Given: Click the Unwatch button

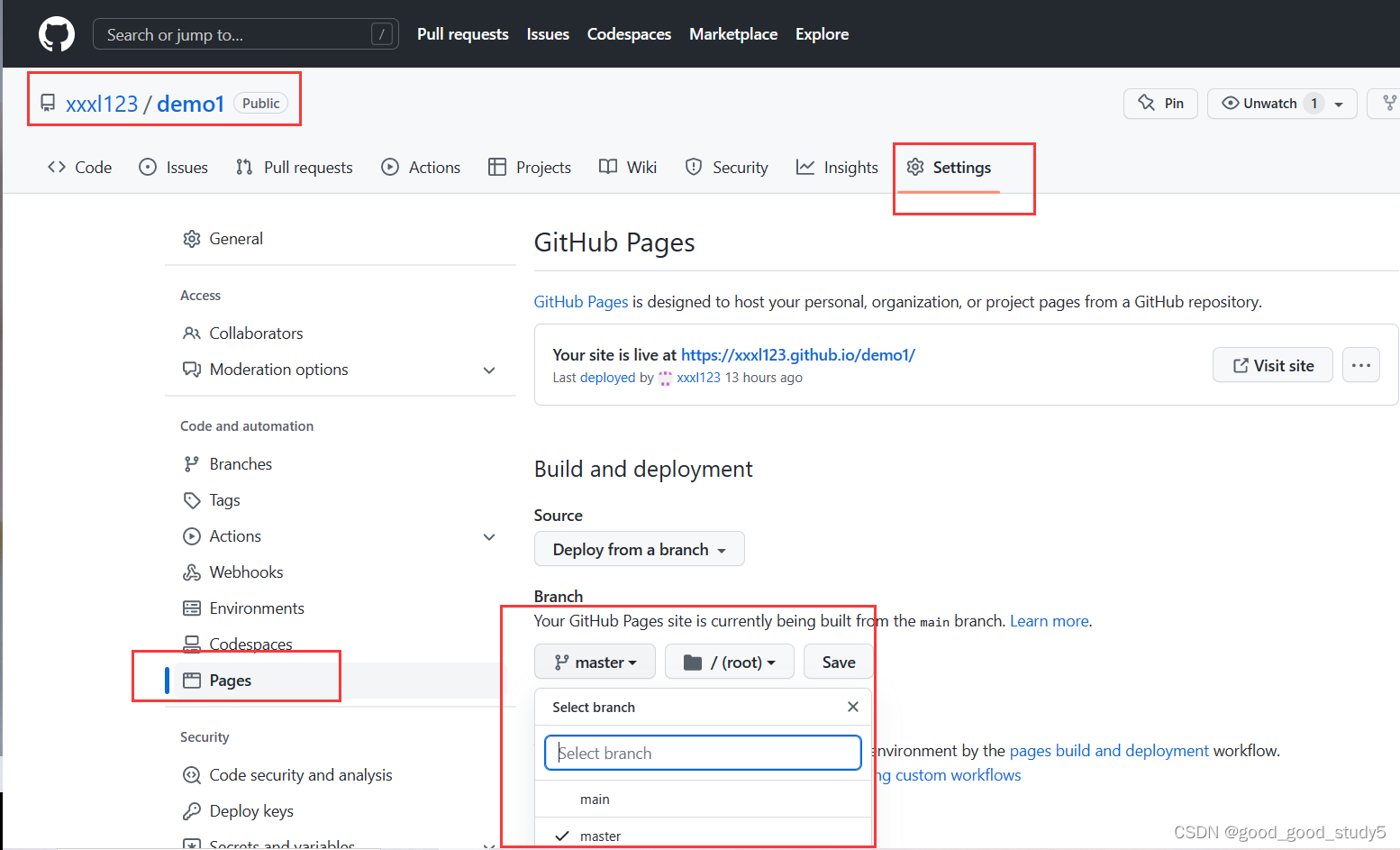Looking at the screenshot, I should pyautogui.click(x=1269, y=104).
